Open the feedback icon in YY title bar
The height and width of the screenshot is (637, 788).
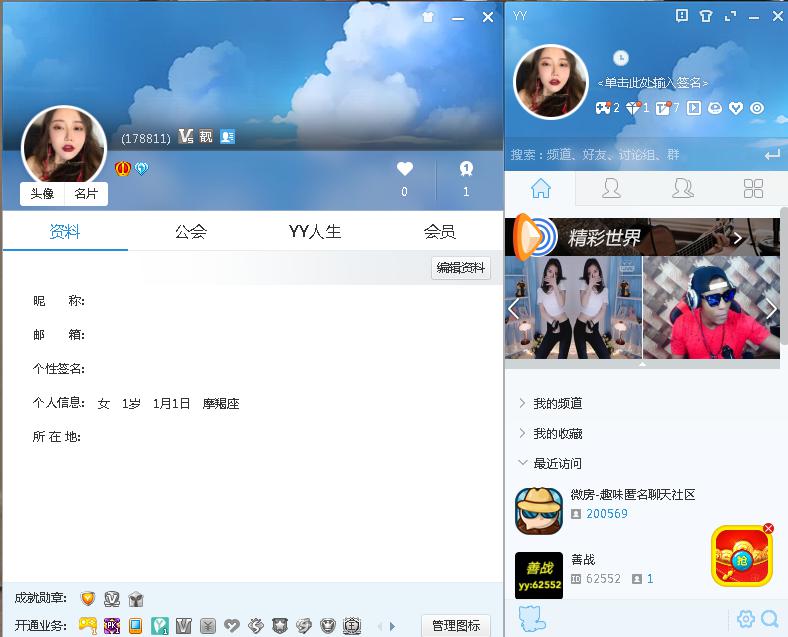coord(681,16)
